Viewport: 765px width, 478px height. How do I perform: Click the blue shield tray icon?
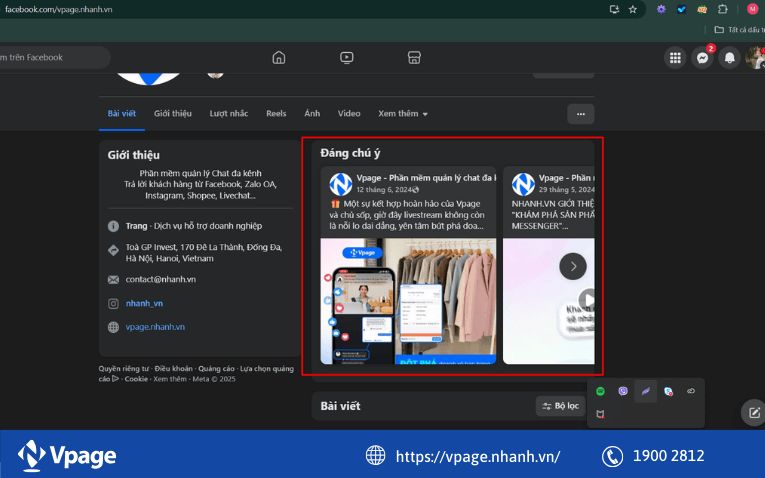(x=668, y=391)
